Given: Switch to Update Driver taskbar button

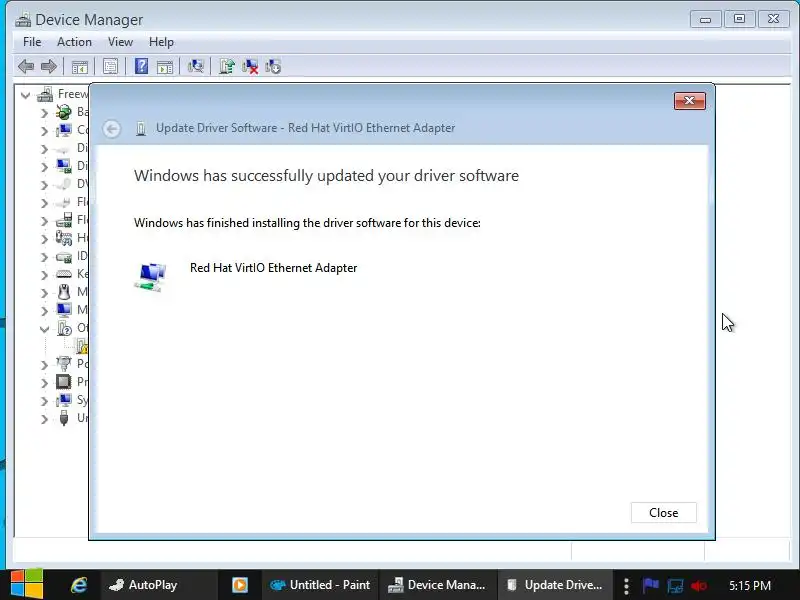Looking at the screenshot, I should [555, 585].
